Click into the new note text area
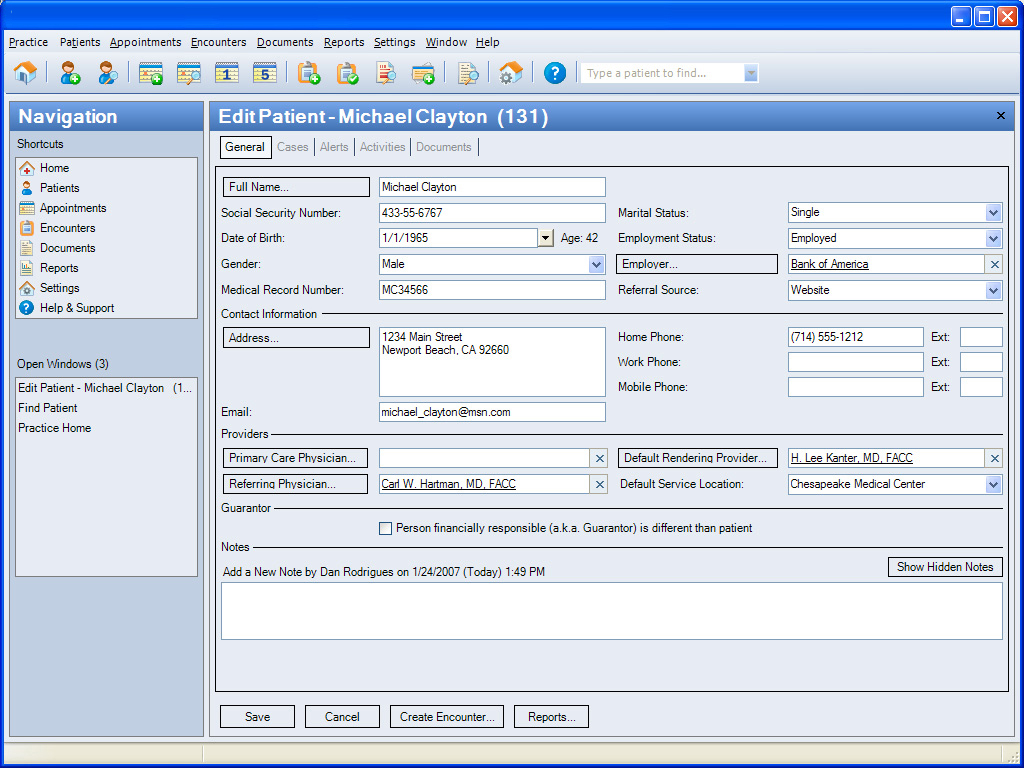This screenshot has height=768, width=1024. coord(611,611)
